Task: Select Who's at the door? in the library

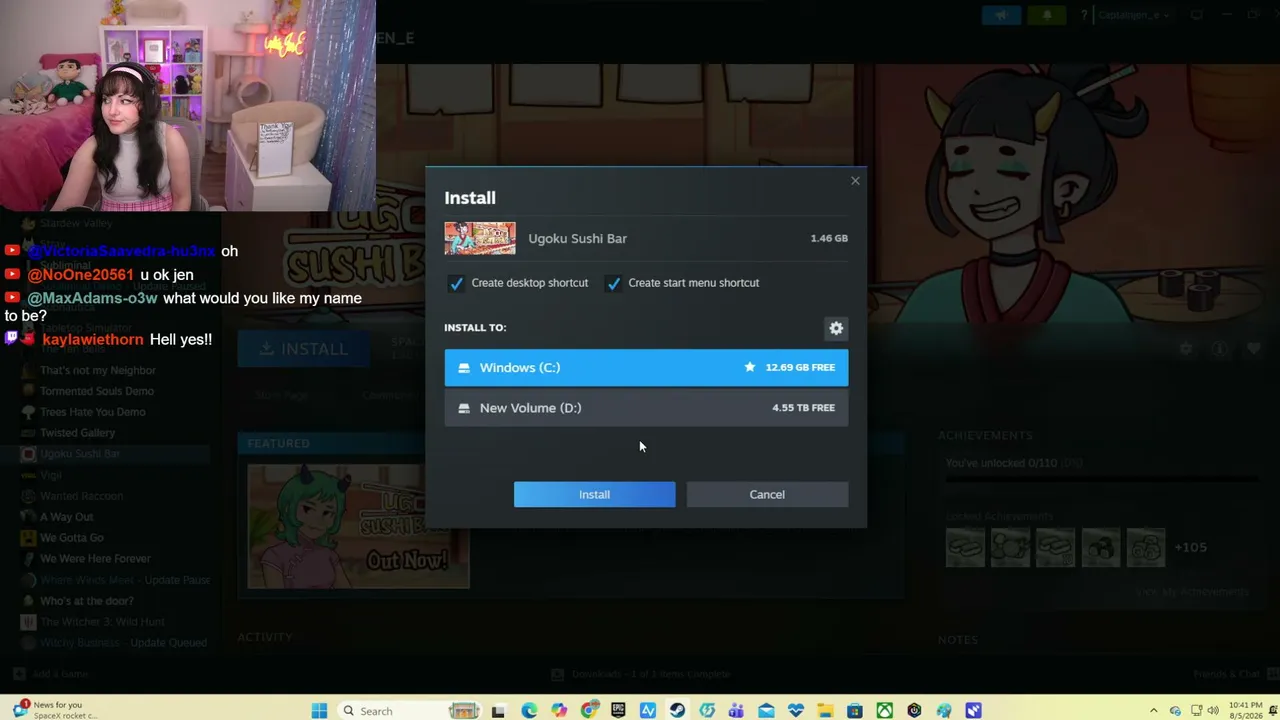Action: pyautogui.click(x=86, y=601)
